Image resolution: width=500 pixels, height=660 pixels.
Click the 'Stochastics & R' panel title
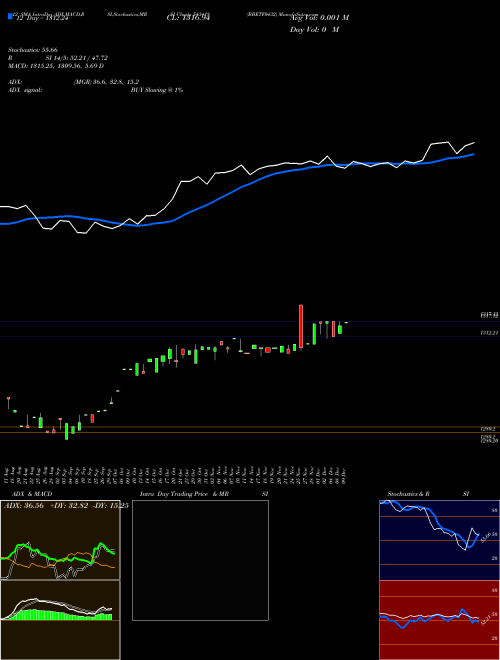409,494
